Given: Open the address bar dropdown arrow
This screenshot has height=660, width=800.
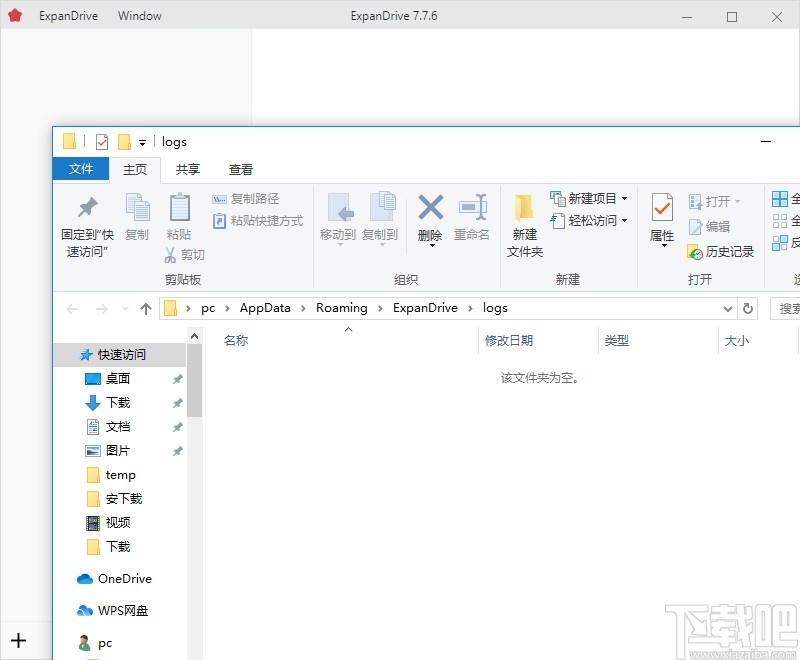Looking at the screenshot, I should tap(727, 308).
